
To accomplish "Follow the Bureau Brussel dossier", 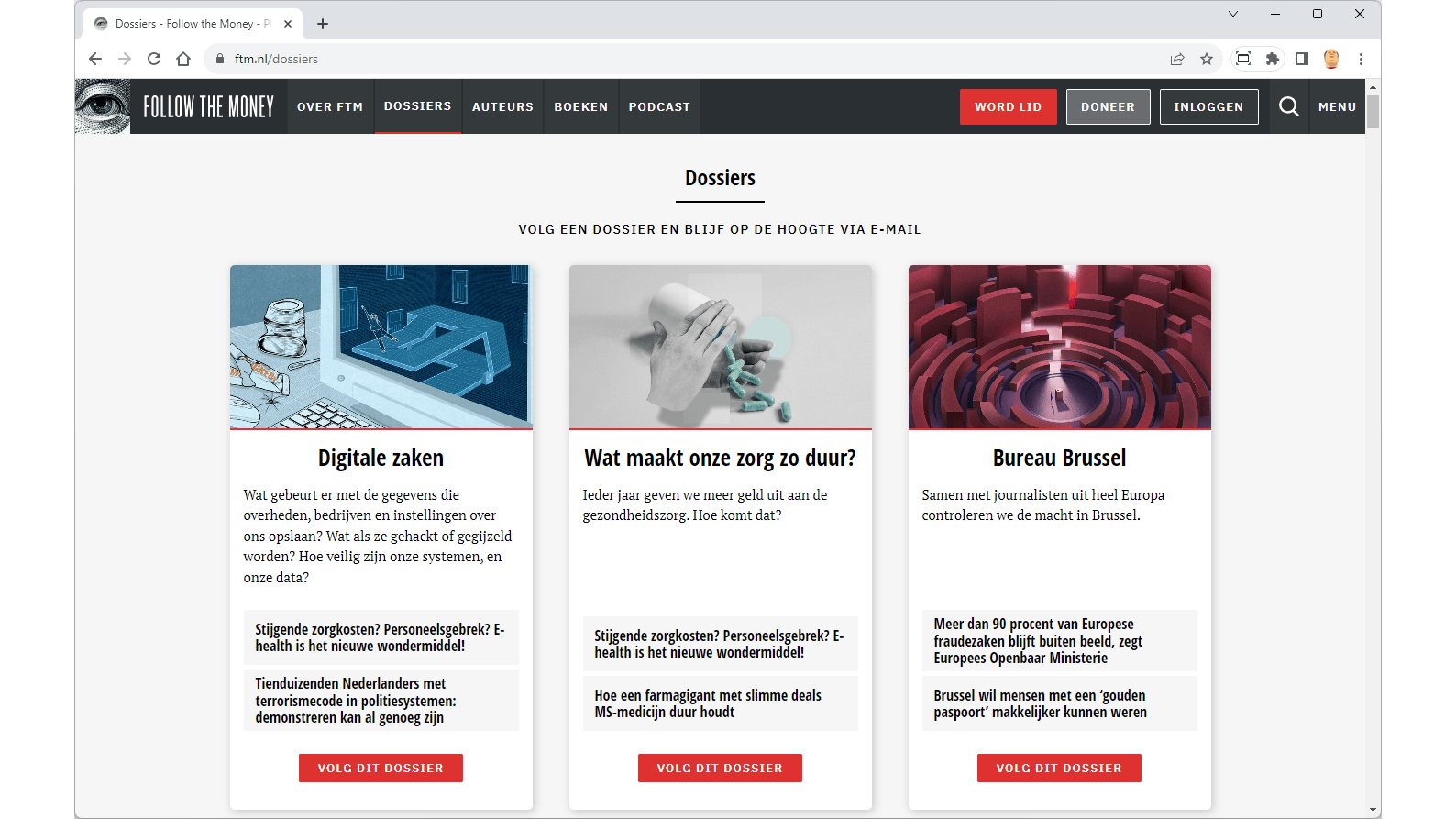I will pyautogui.click(x=1060, y=768).
